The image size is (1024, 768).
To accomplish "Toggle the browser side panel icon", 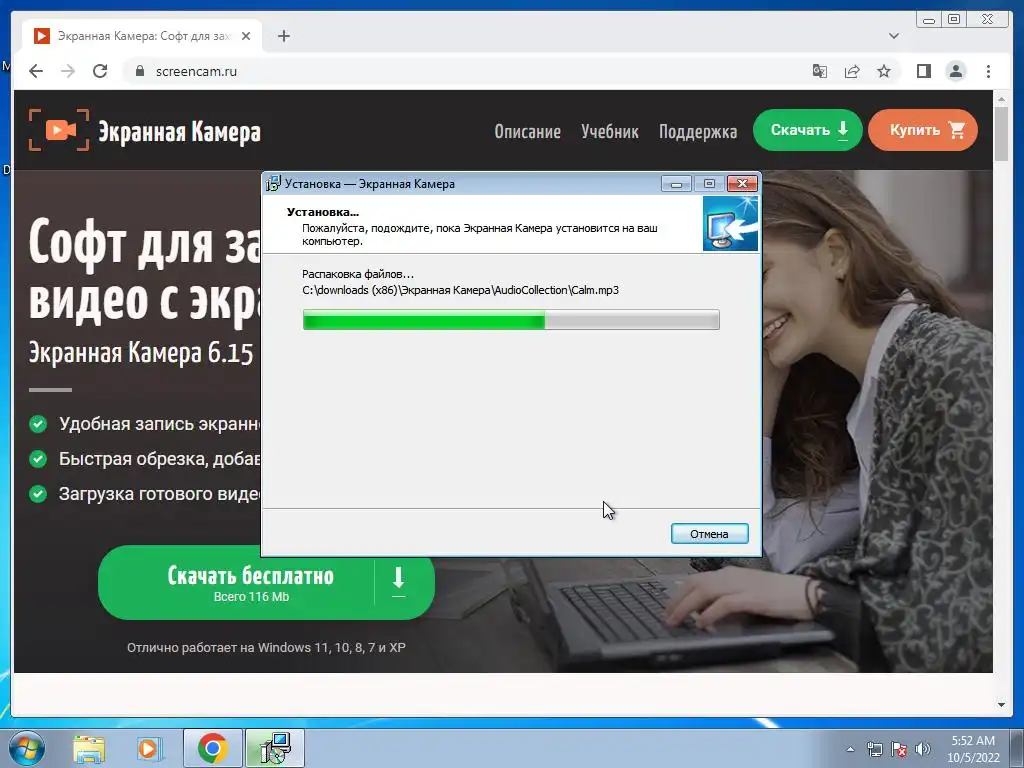I will point(923,71).
